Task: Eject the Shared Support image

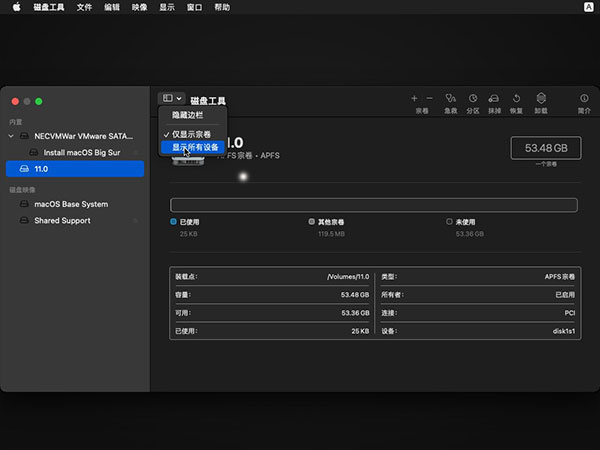Action: tap(135, 221)
